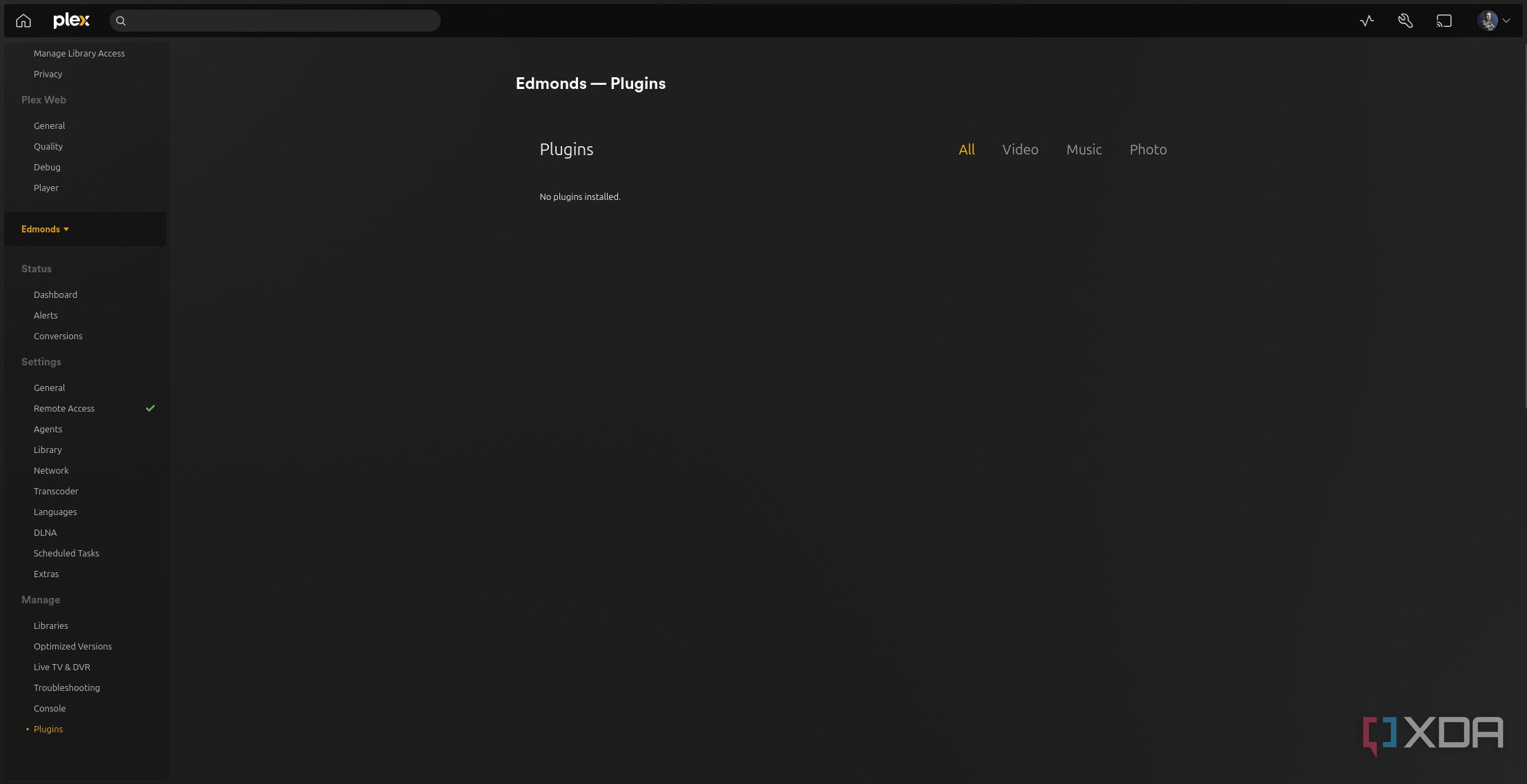The height and width of the screenshot is (784, 1527).
Task: Open the server Dashboard page
Action: click(x=55, y=294)
